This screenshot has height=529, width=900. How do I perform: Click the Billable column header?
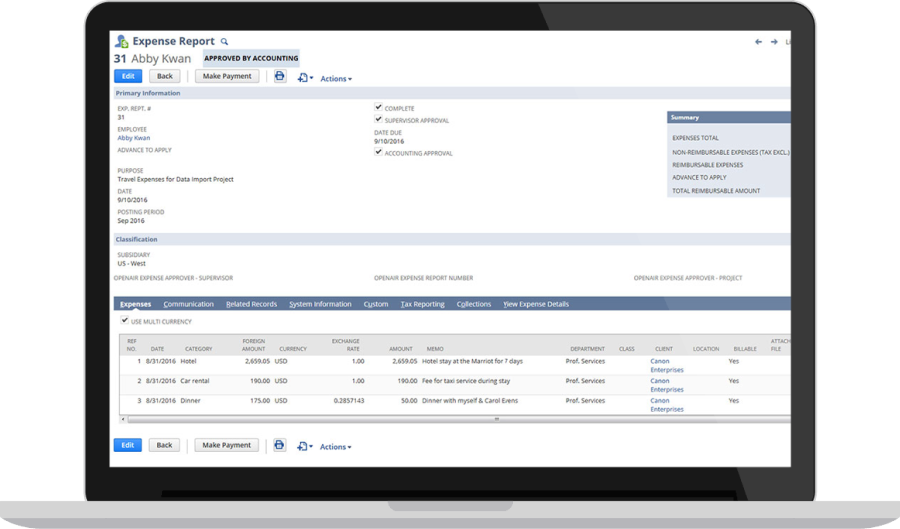click(x=744, y=349)
